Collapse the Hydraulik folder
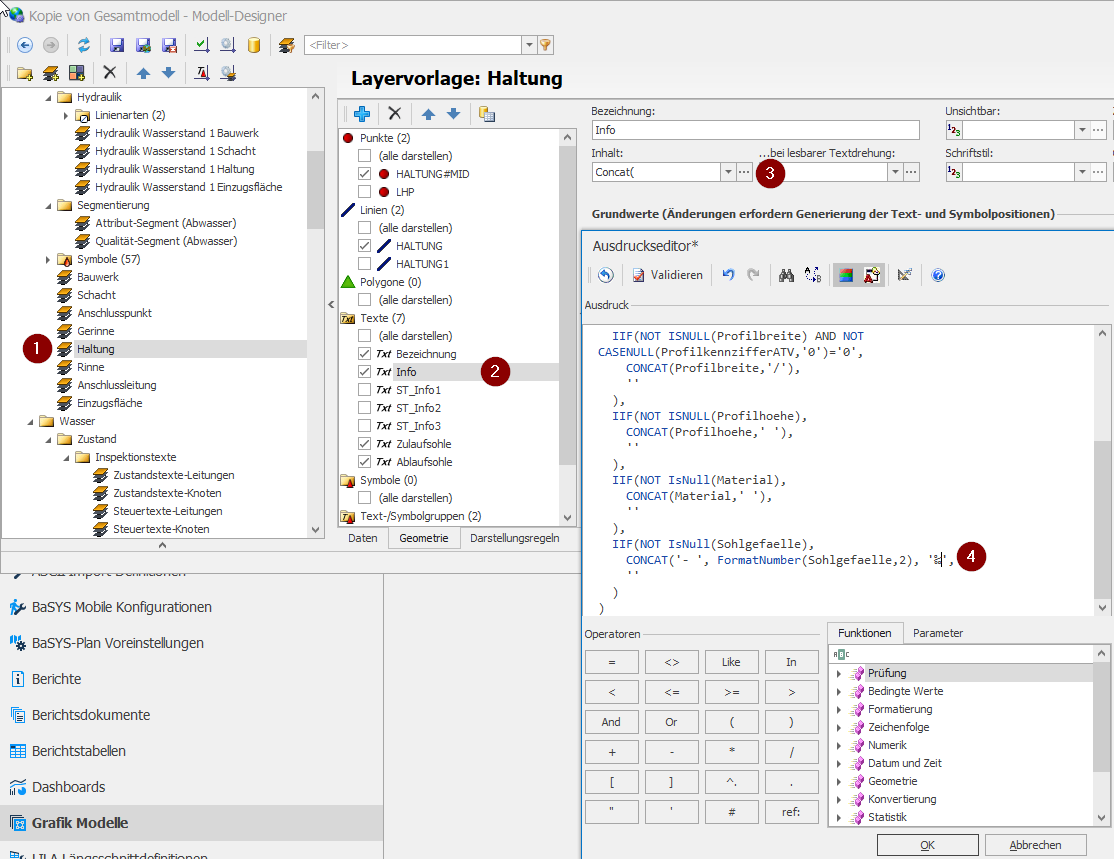Screen dimensions: 1114x859 pyautogui.click(x=47, y=97)
